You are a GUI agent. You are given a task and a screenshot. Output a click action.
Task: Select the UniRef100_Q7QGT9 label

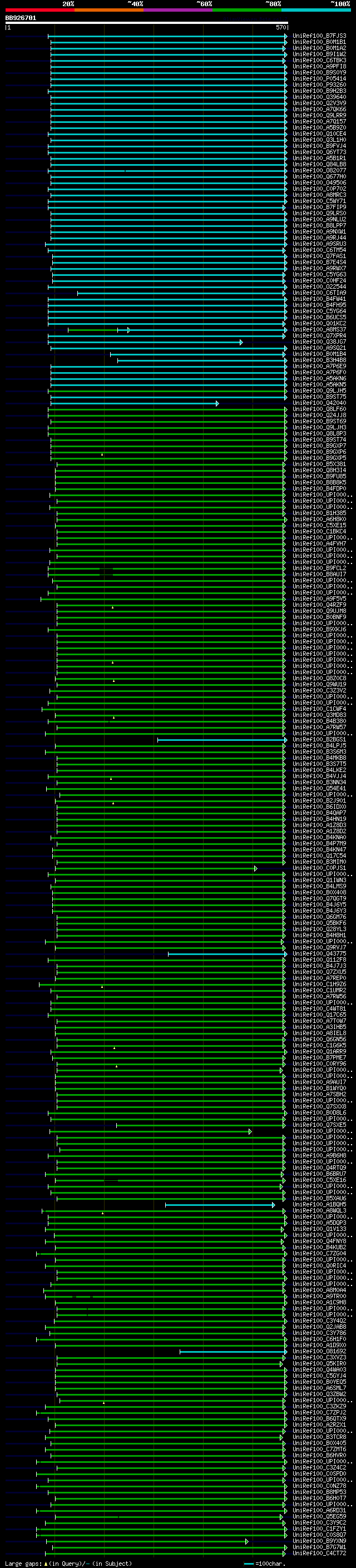(x=319, y=899)
